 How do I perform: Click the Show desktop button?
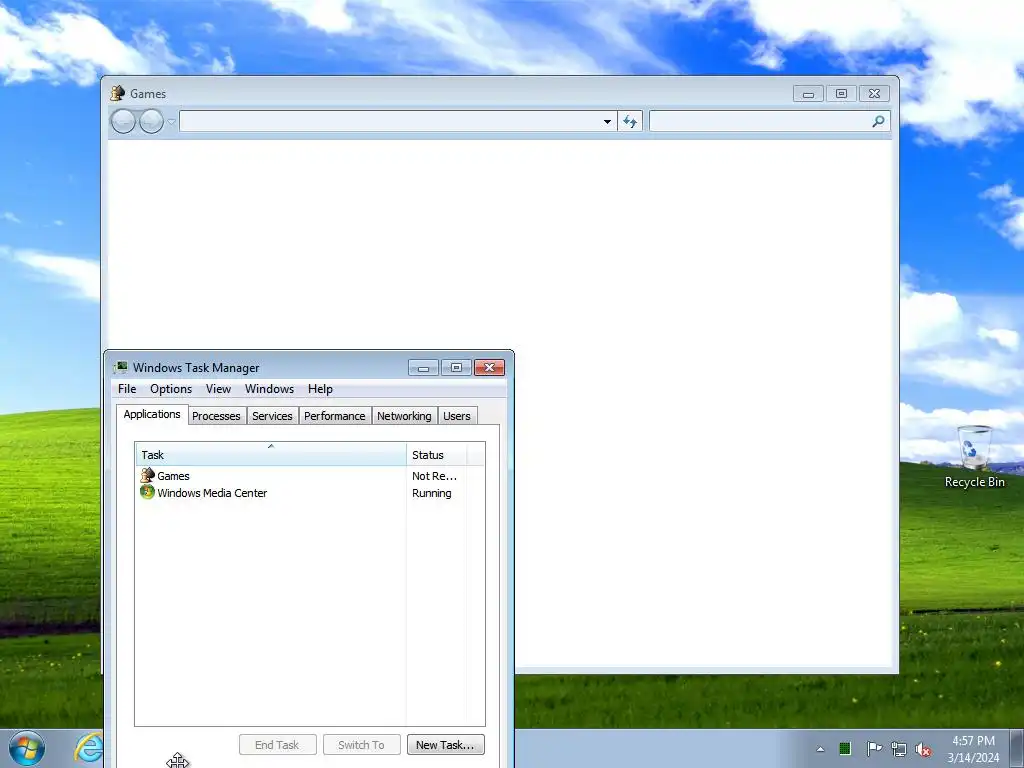[1017, 749]
